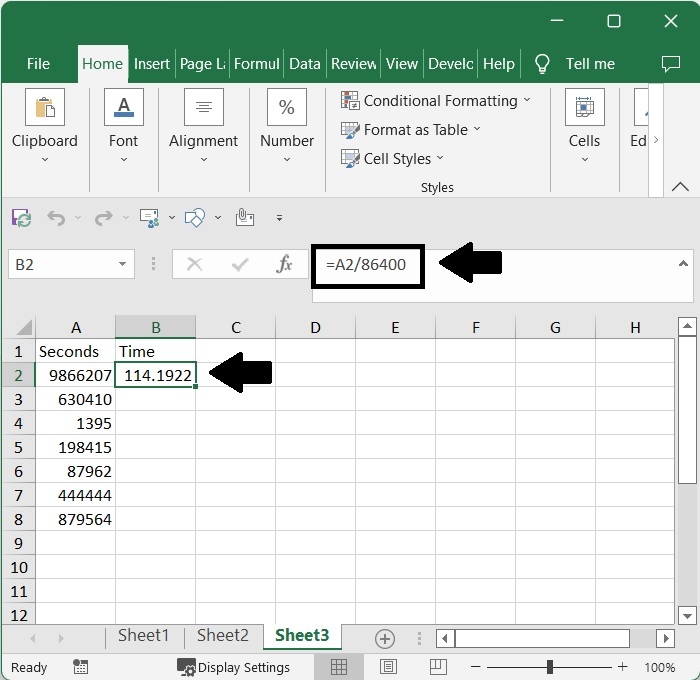Select column C header

[x=236, y=328]
